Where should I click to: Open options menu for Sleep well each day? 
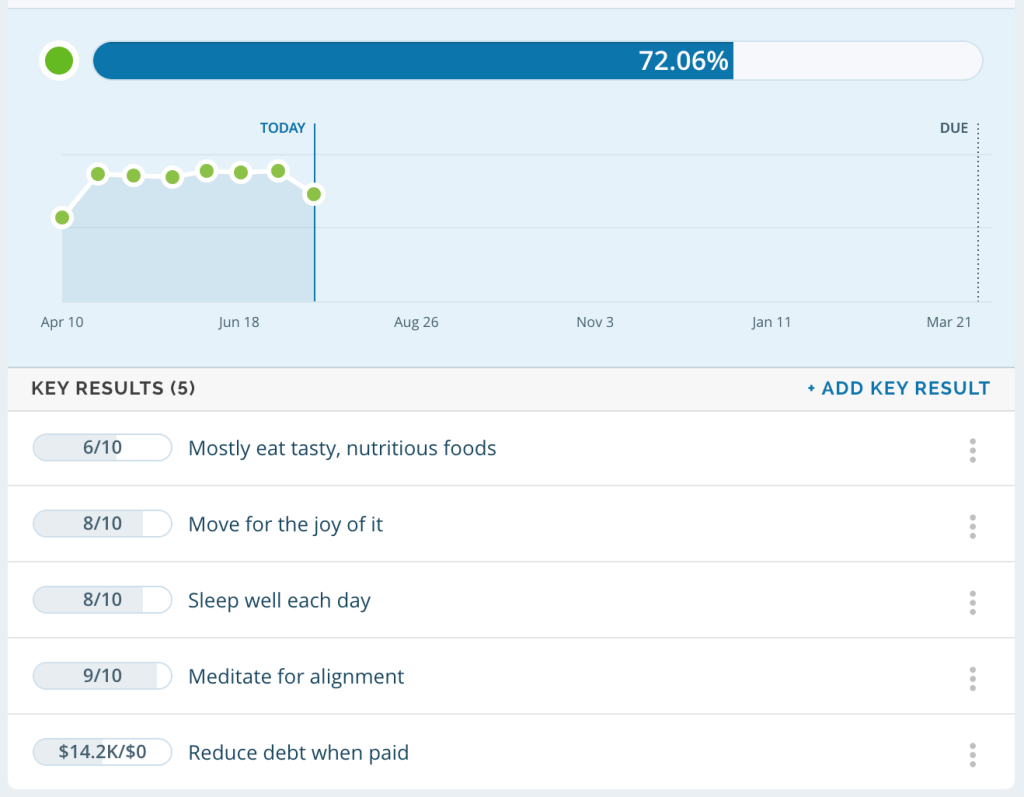(x=972, y=603)
